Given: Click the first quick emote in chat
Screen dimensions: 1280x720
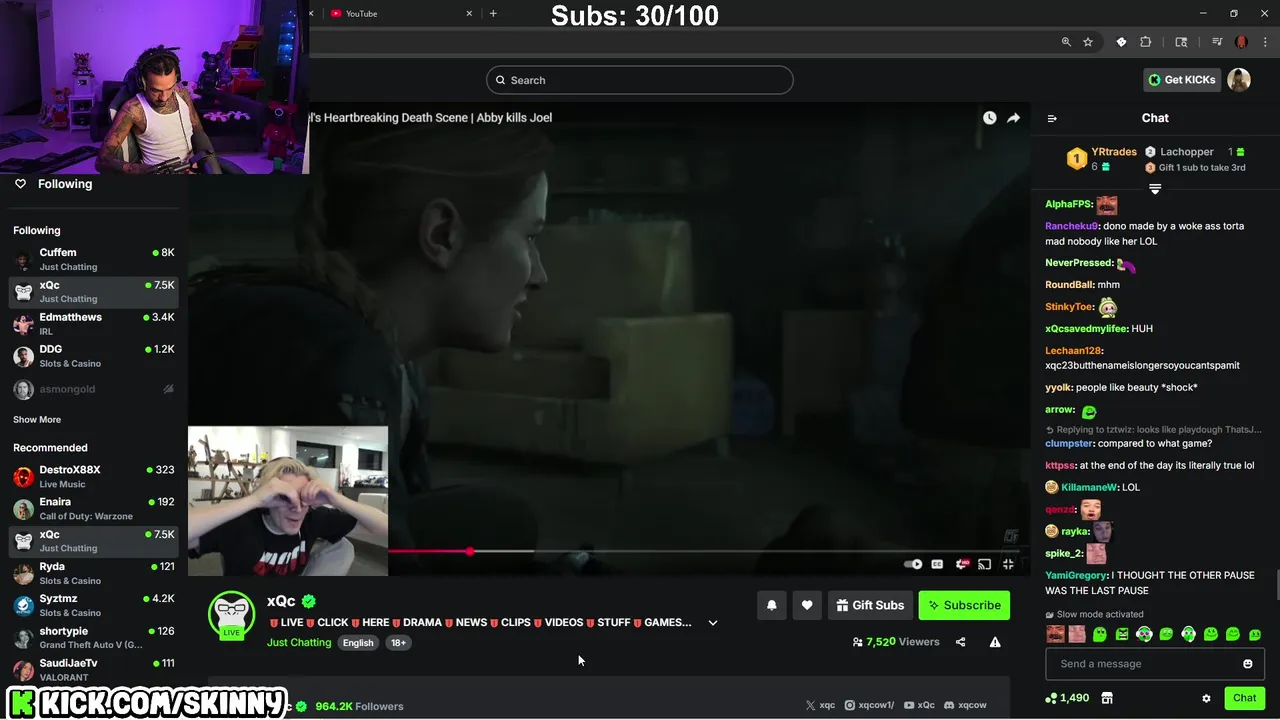Looking at the screenshot, I should 1055,634.
